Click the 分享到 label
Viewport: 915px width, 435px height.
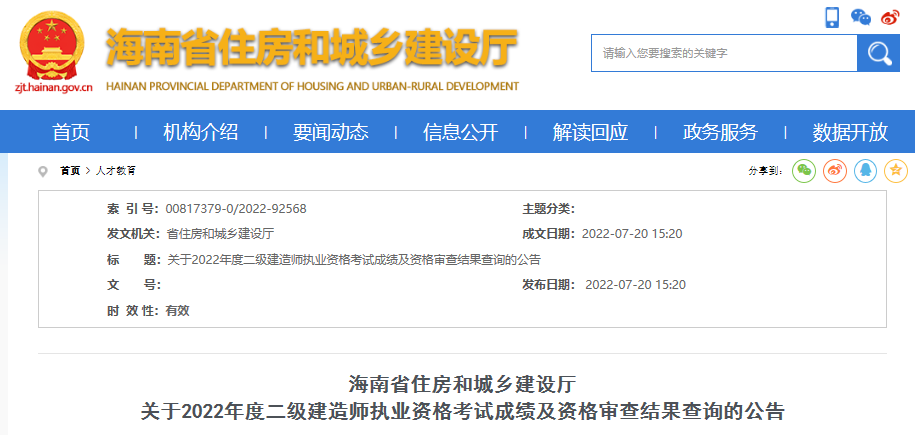click(766, 171)
